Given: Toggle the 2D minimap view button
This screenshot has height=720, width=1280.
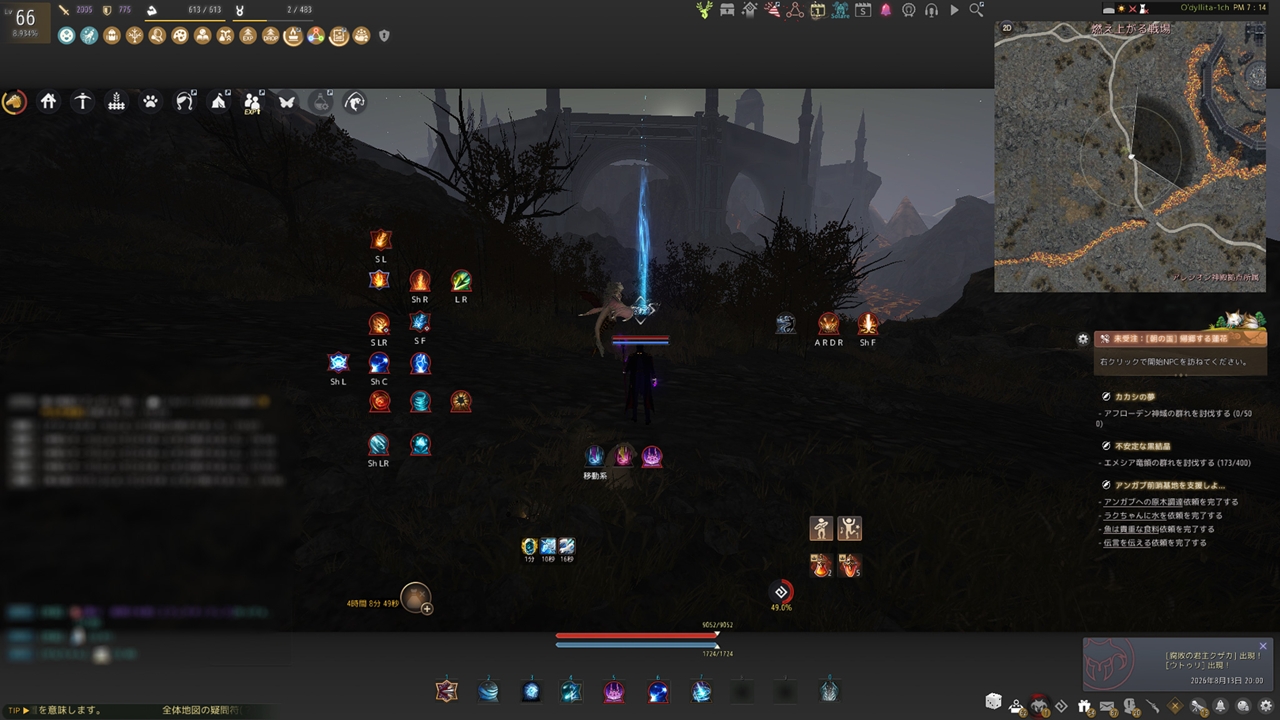Looking at the screenshot, I should pyautogui.click(x=1007, y=29).
